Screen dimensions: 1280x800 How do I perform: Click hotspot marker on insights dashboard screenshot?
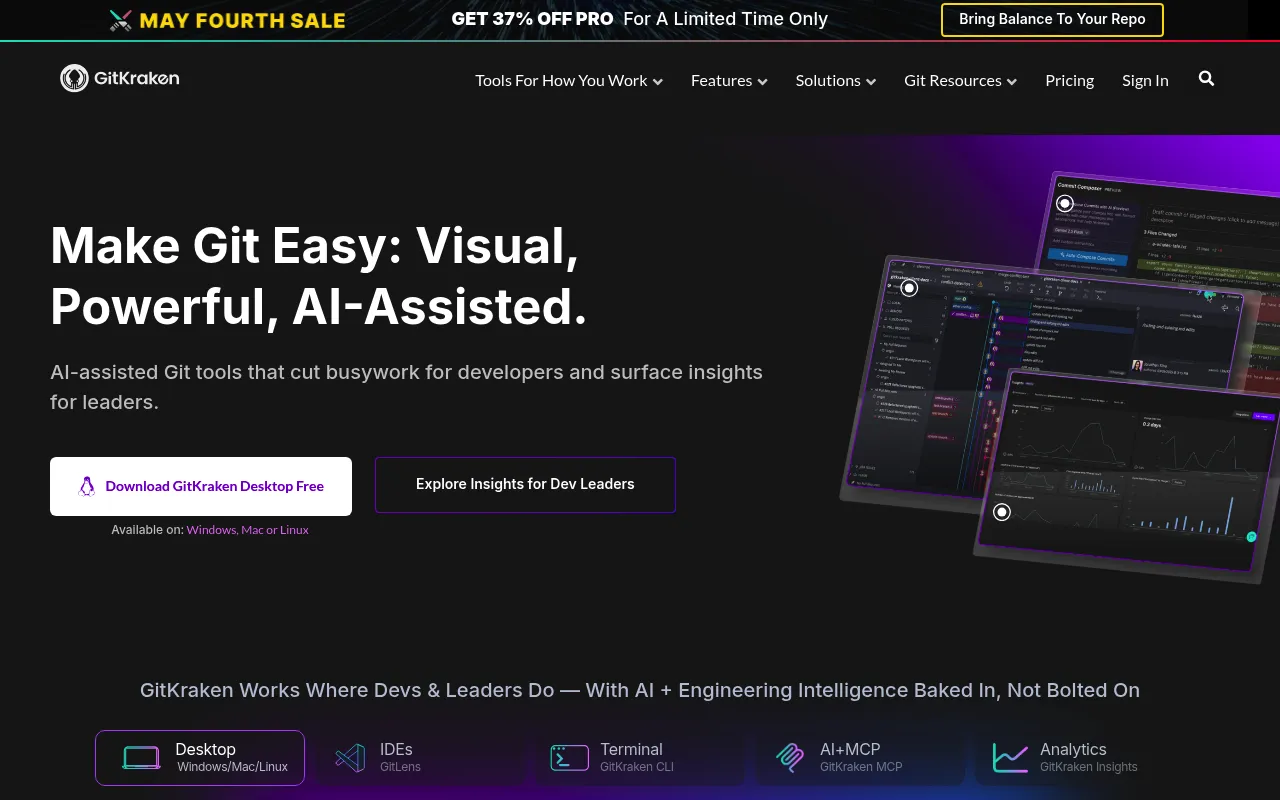click(1002, 512)
